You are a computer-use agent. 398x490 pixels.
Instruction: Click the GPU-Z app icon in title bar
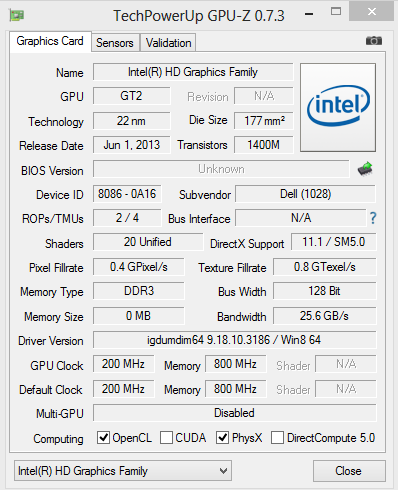pyautogui.click(x=17, y=15)
